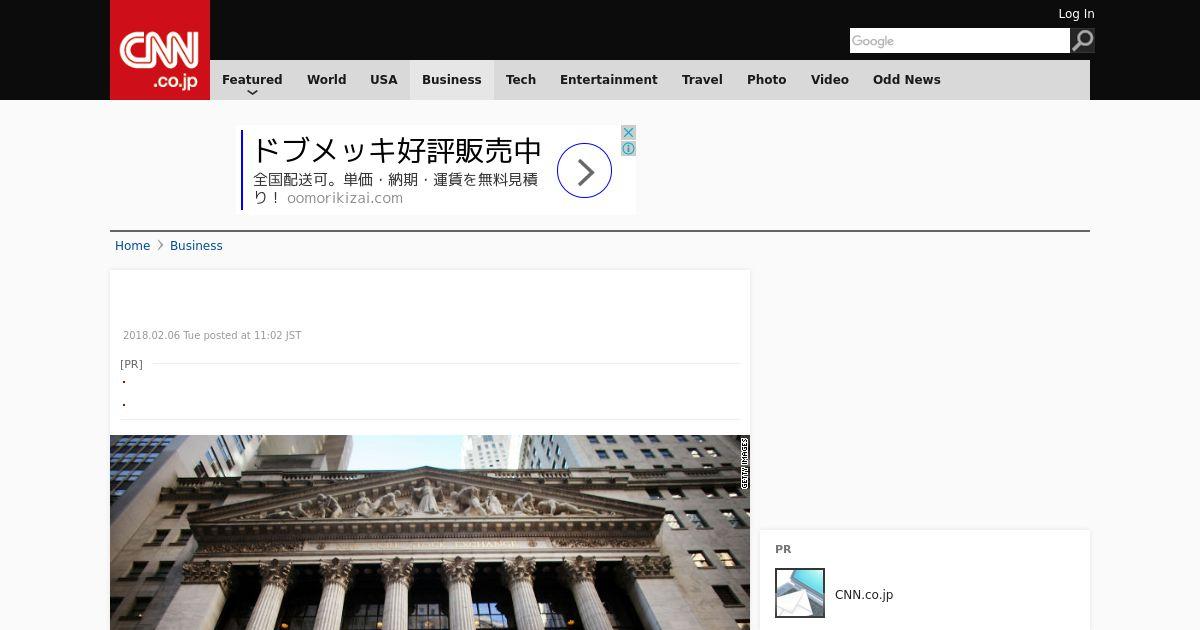Click the PR mail thumbnail icon
Viewport: 1200px width, 630px height.
click(800, 593)
